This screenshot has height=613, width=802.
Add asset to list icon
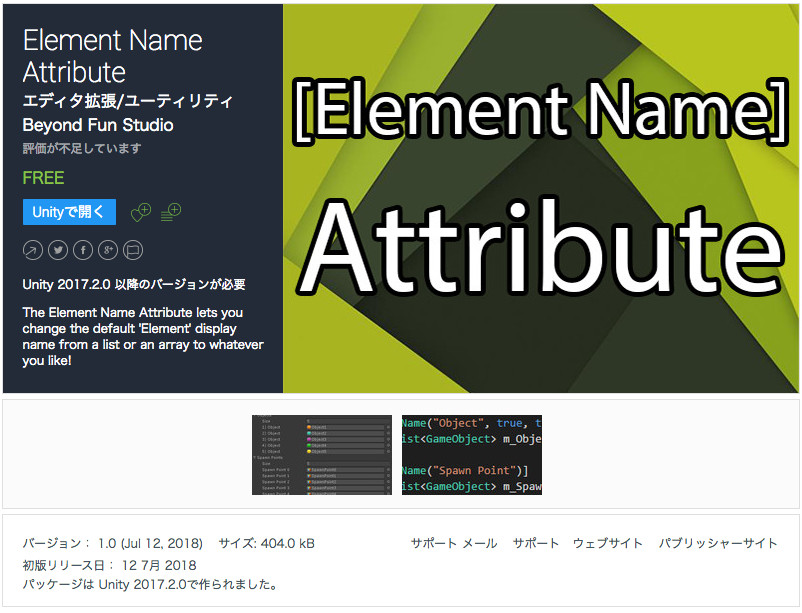171,212
